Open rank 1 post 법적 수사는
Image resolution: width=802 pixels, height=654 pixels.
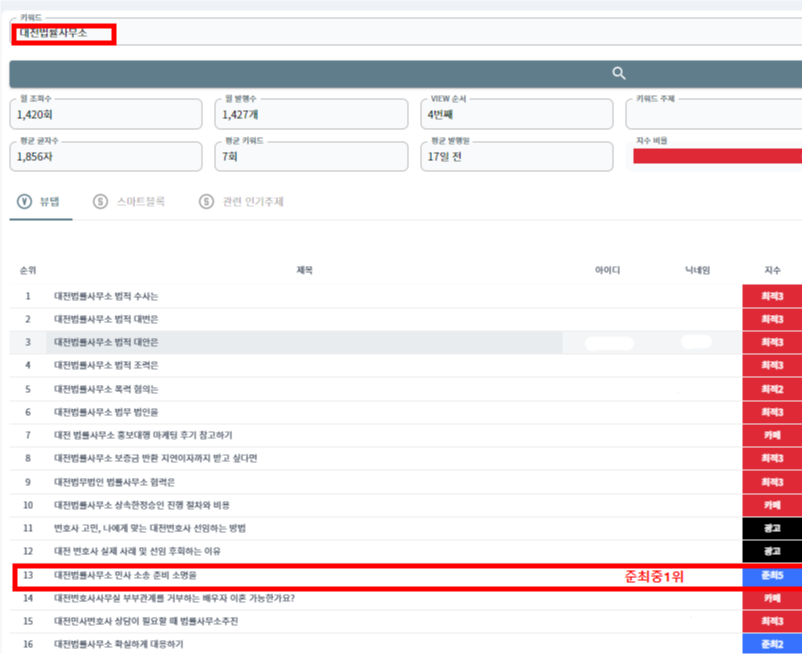pos(106,296)
